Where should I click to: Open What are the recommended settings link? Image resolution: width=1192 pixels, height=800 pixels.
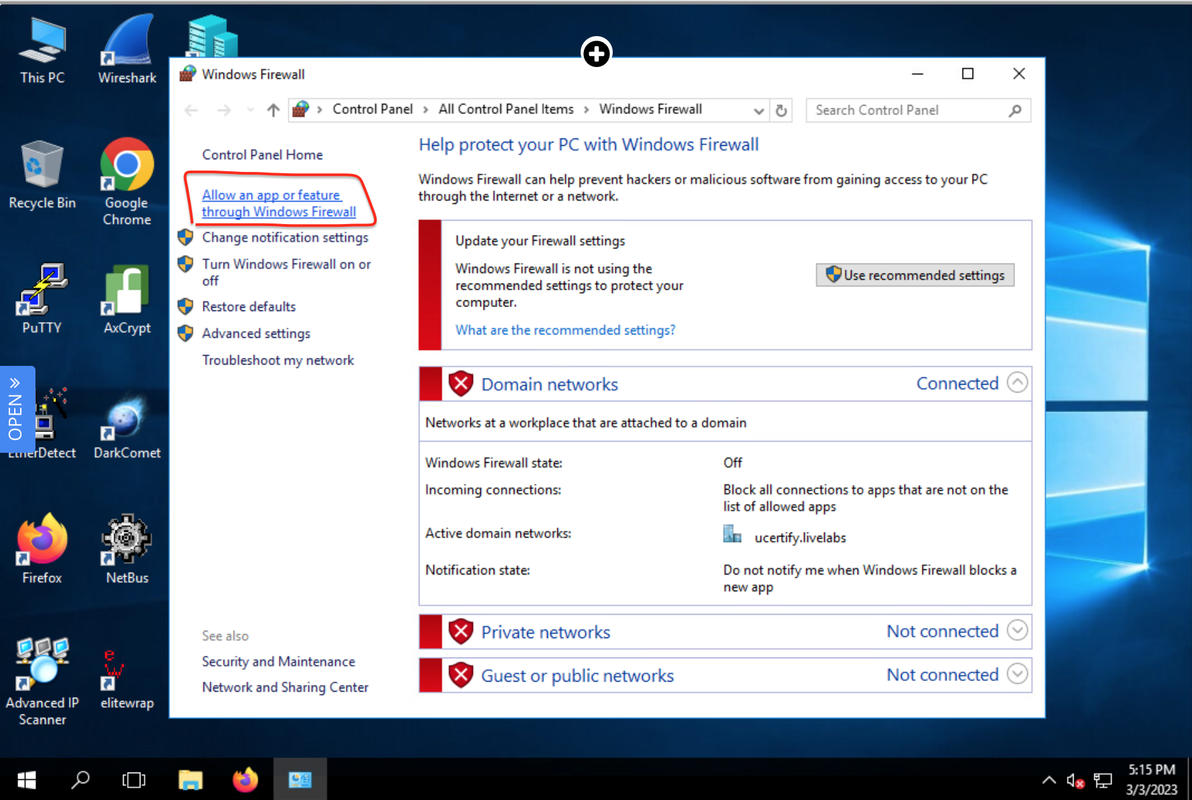pos(565,330)
